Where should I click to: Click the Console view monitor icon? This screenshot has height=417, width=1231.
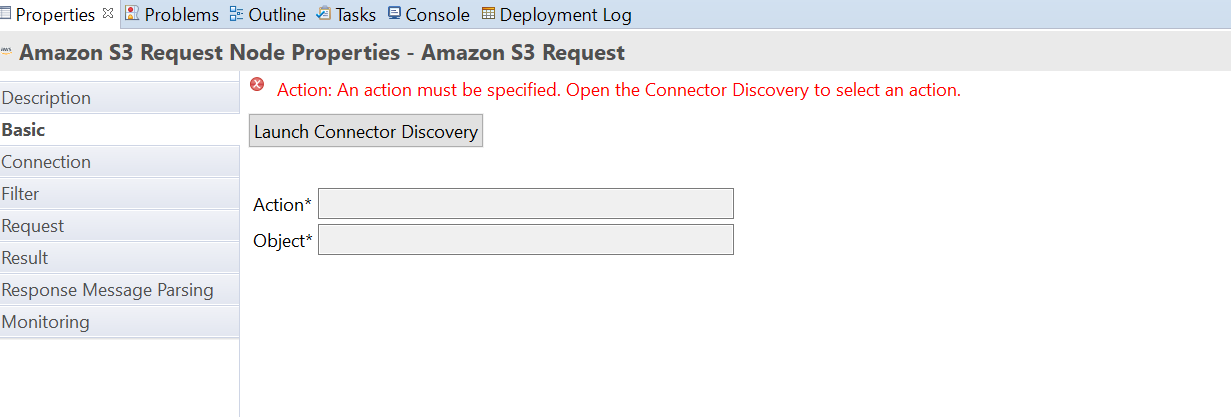pos(394,14)
